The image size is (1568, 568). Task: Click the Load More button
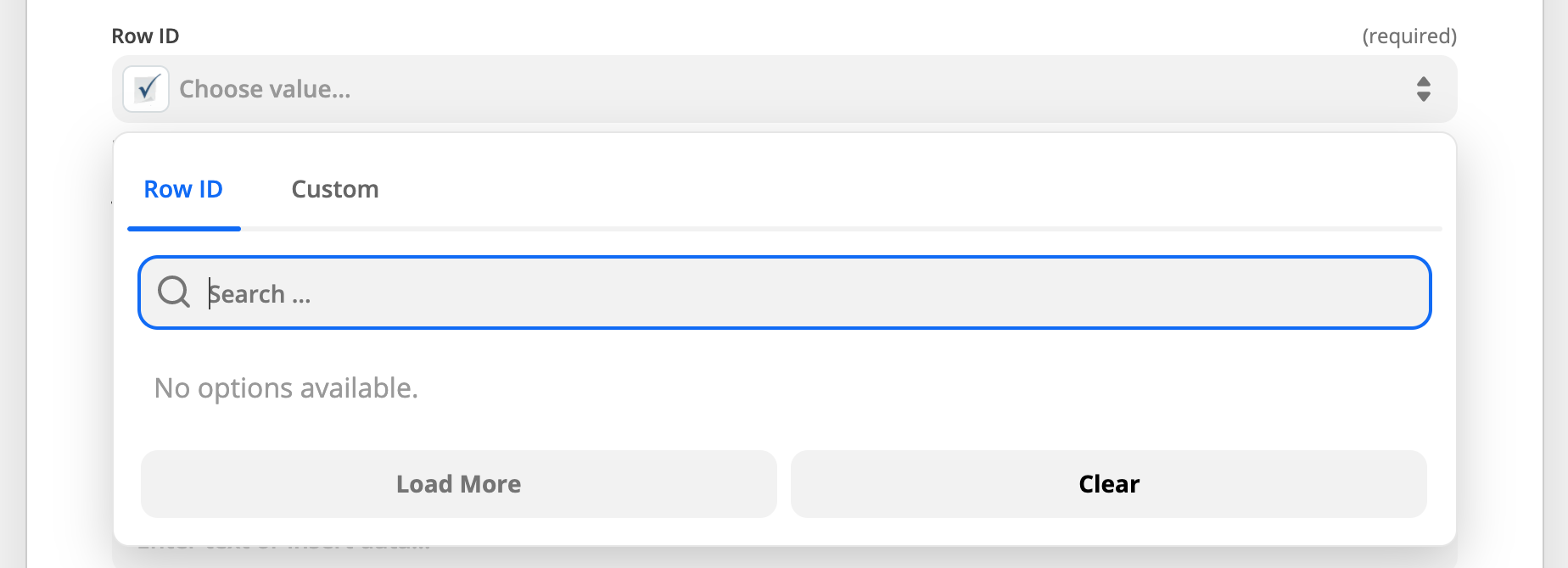tap(459, 484)
